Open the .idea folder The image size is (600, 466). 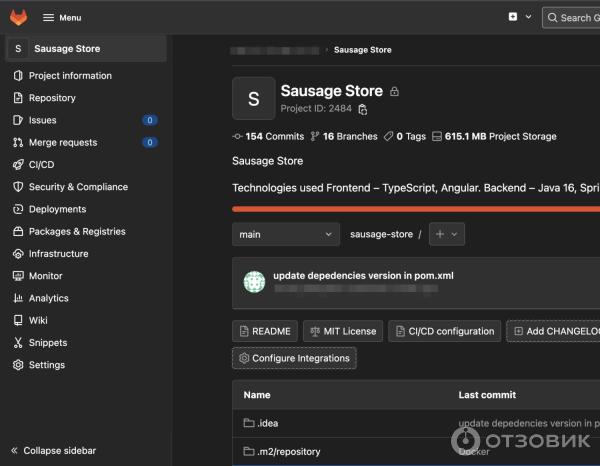point(267,423)
